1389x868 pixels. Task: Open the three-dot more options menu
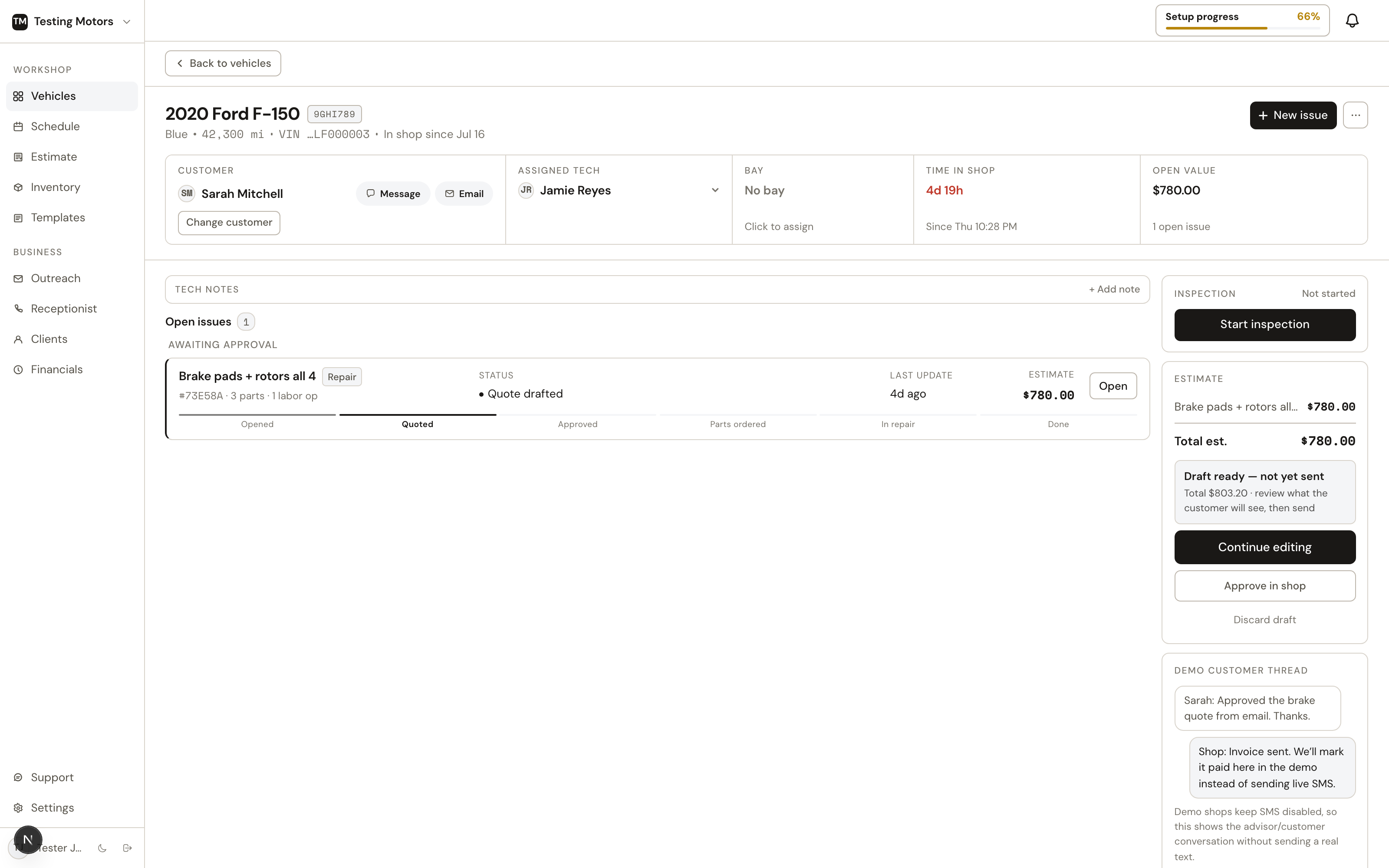[1355, 115]
